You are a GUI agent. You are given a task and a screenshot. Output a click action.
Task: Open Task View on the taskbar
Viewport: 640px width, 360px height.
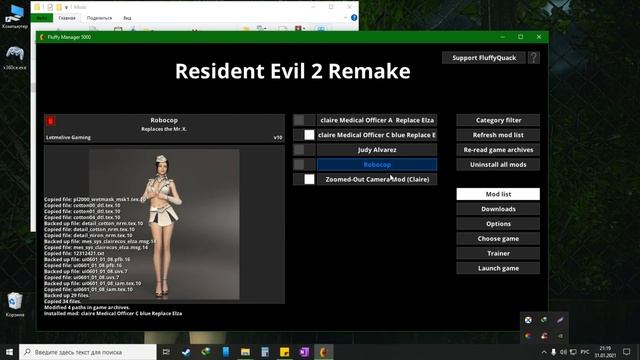tap(166, 352)
